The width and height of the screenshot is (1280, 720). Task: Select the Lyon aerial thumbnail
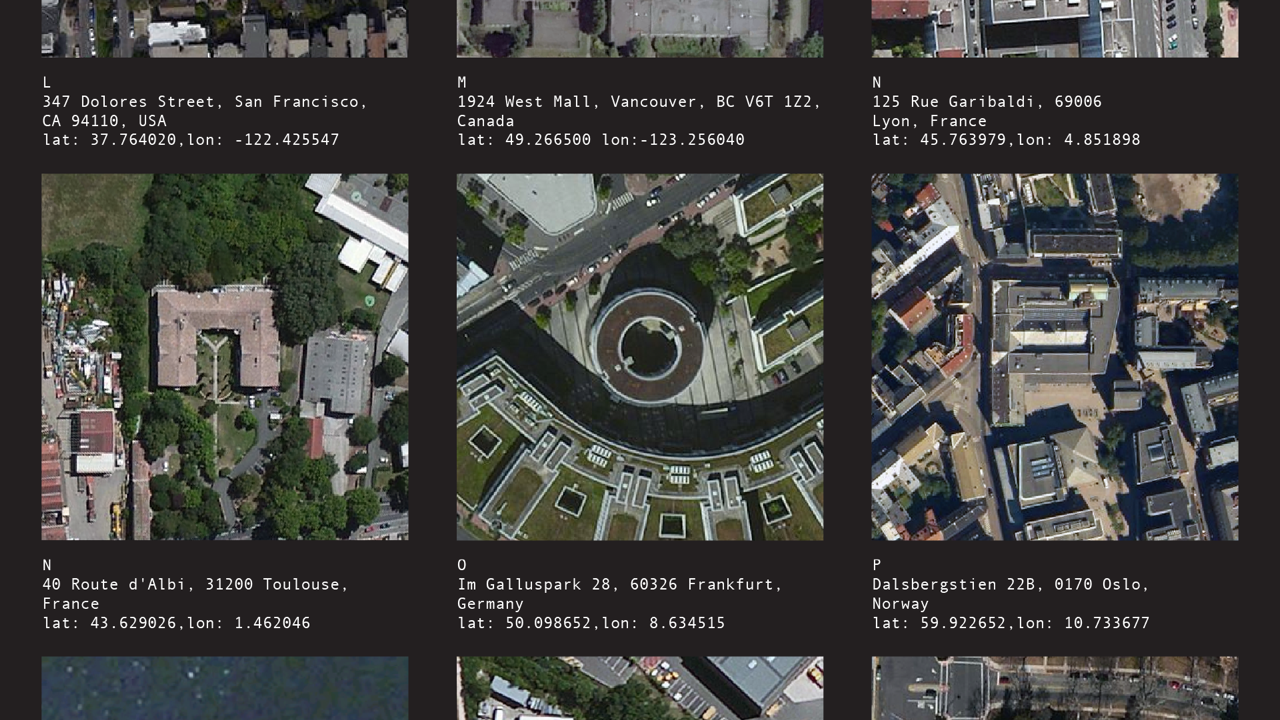click(1055, 28)
